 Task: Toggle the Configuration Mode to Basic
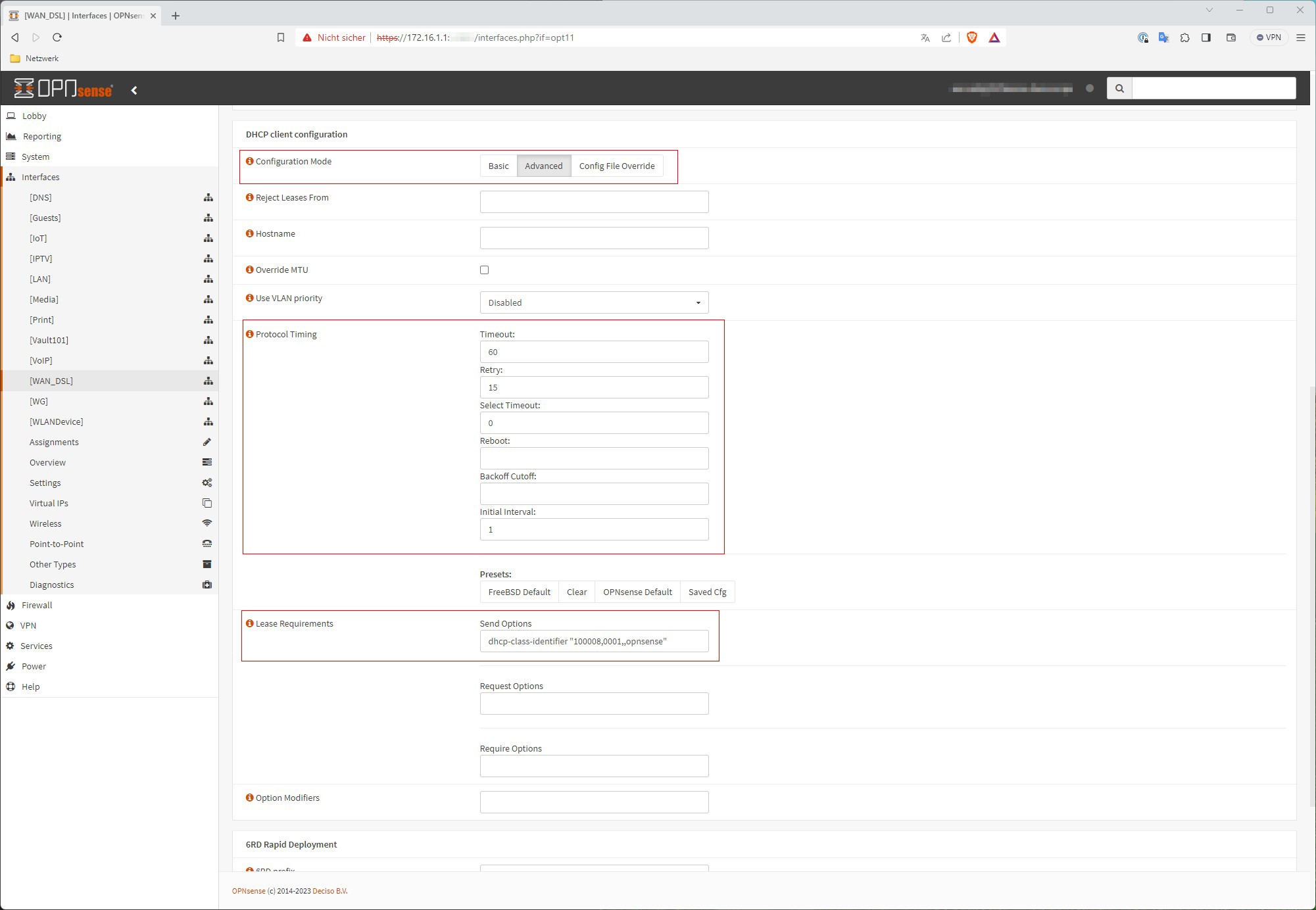[498, 166]
